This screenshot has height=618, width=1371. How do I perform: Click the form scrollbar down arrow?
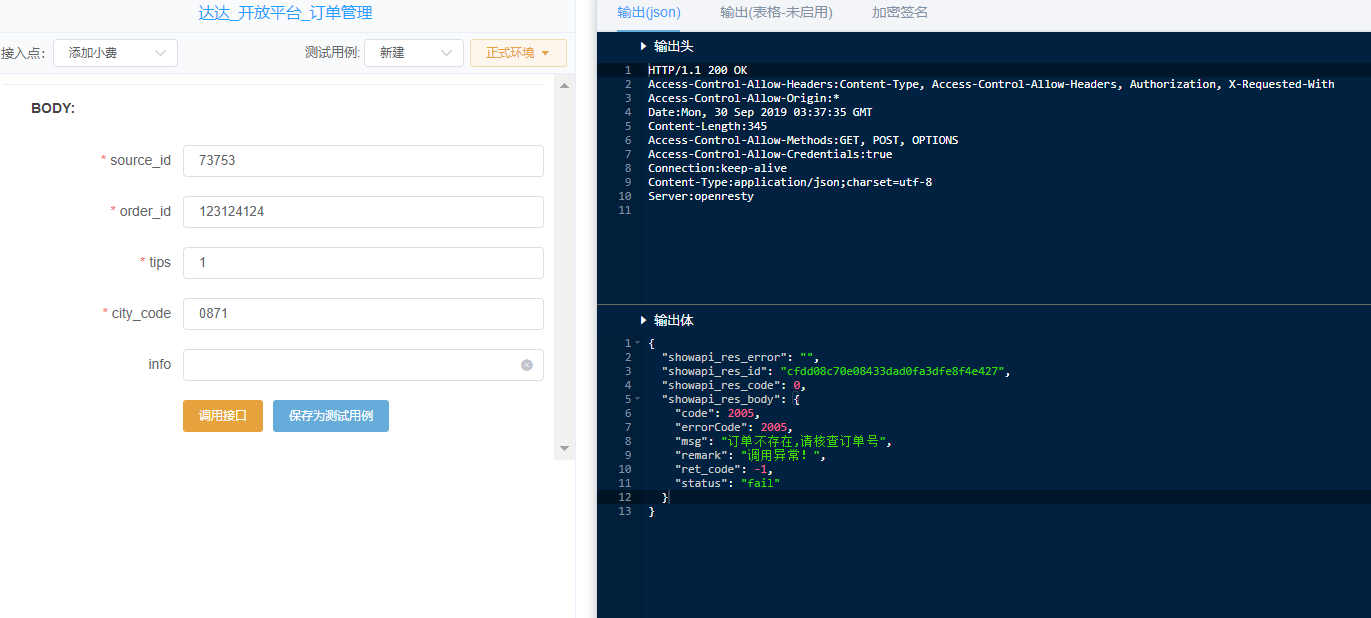coord(564,448)
